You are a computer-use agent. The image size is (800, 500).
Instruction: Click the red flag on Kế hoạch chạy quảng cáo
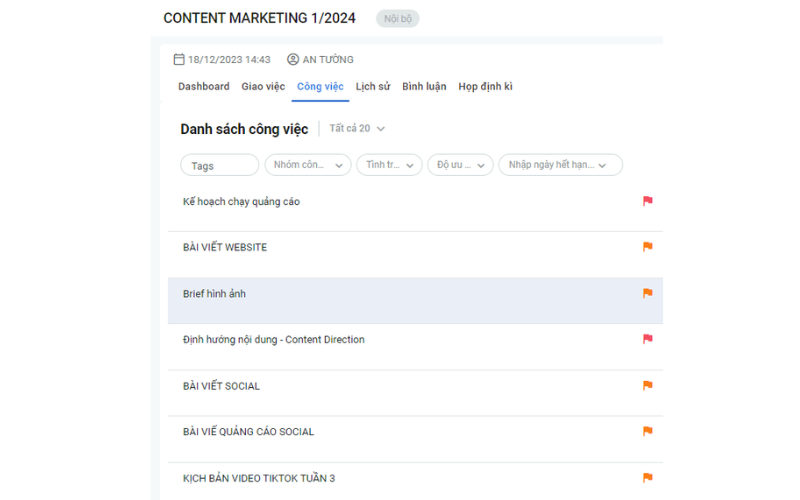[x=647, y=201]
